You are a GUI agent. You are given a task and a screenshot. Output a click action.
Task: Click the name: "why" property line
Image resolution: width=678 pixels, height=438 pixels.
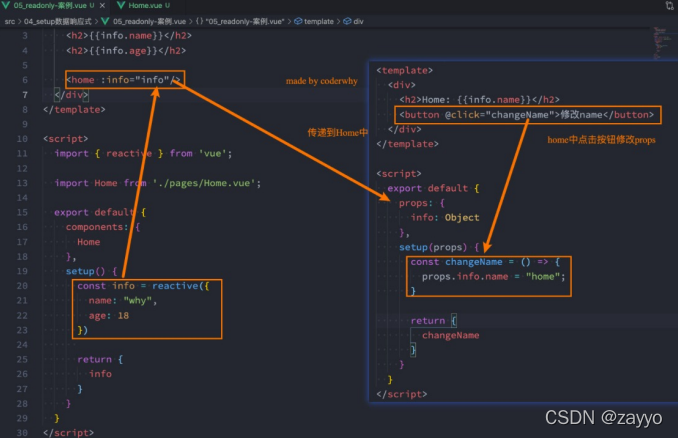[123, 301]
